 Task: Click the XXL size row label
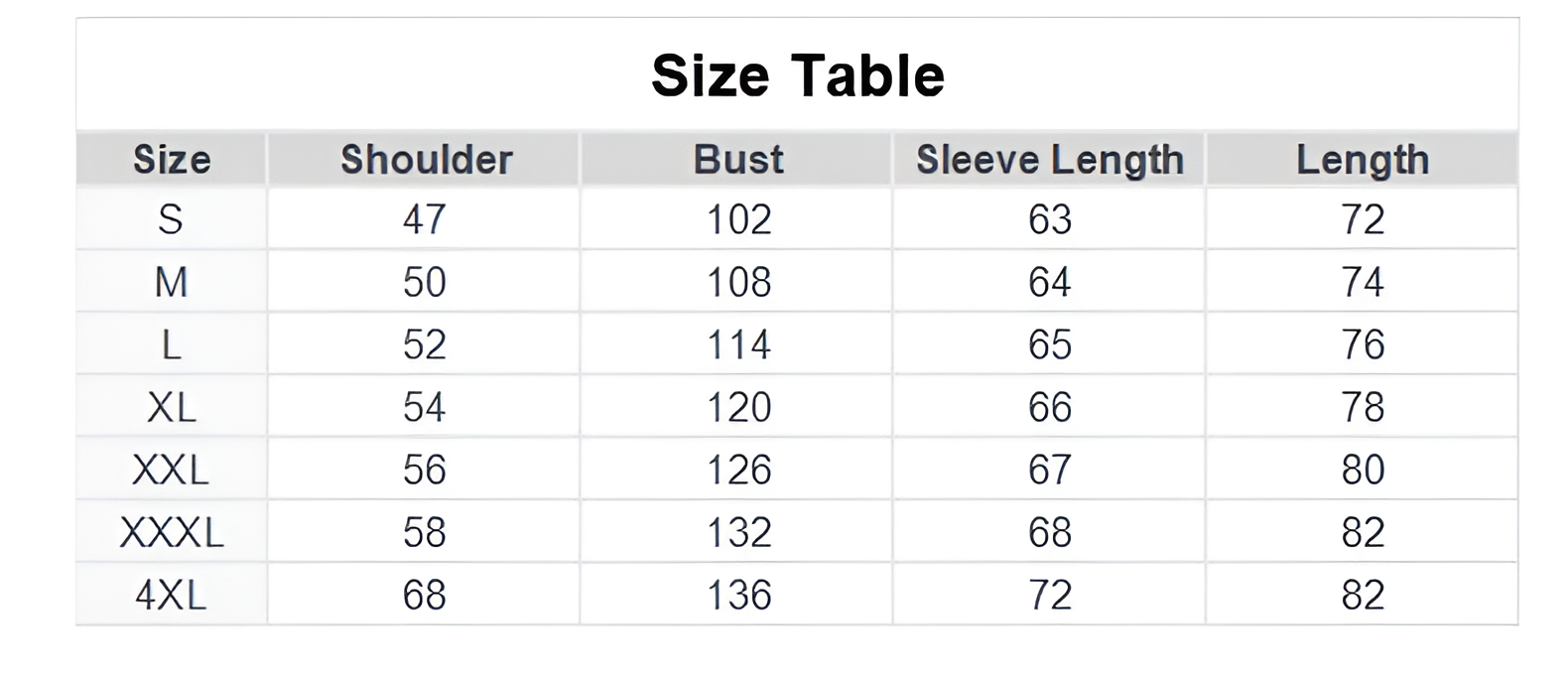point(171,471)
